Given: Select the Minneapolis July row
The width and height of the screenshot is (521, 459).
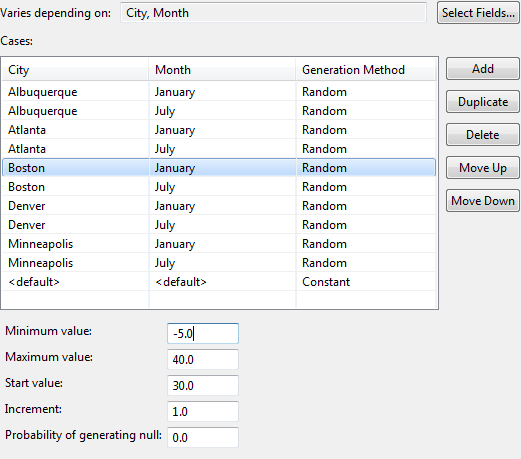Looking at the screenshot, I should click(x=219, y=263).
